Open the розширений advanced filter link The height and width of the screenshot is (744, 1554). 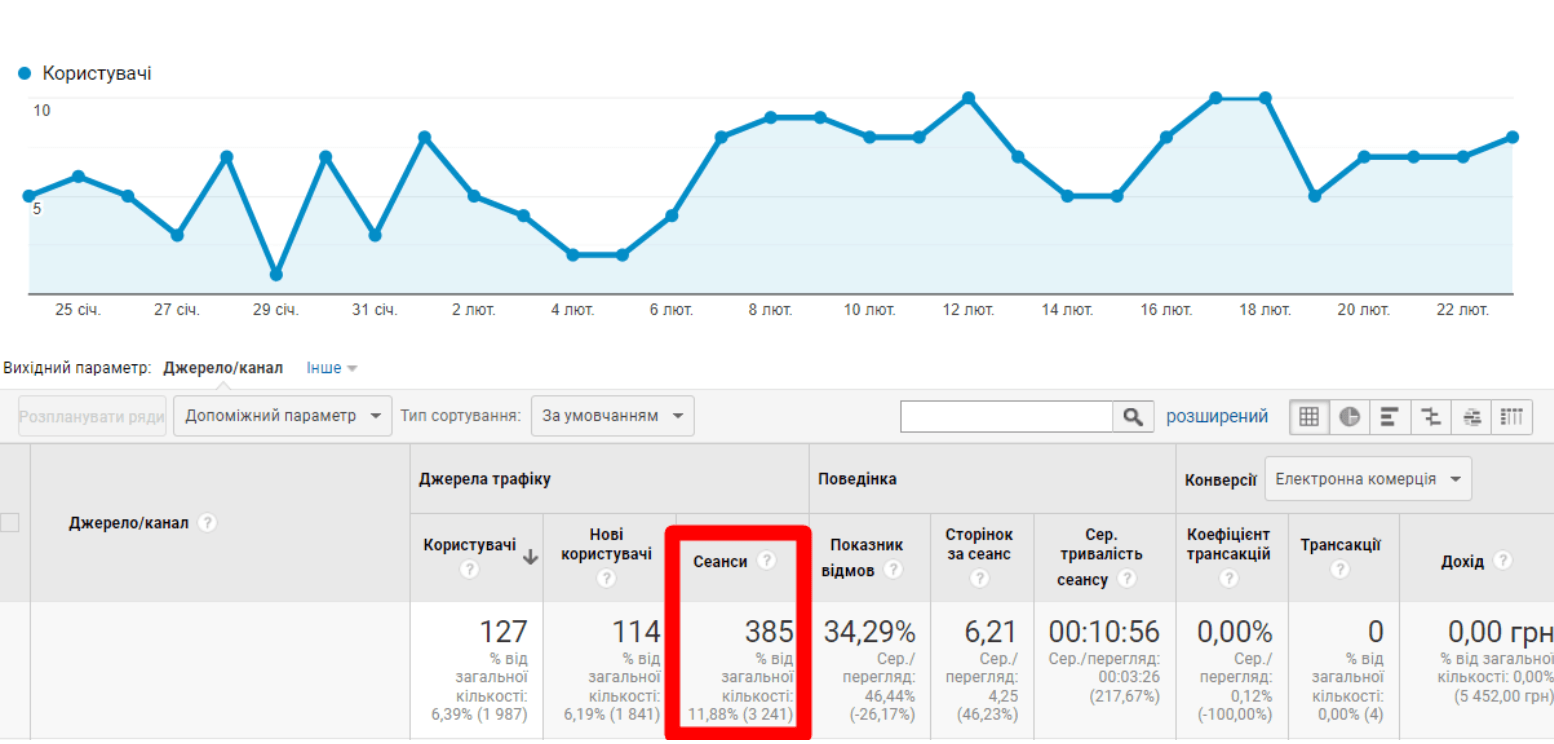pyautogui.click(x=1217, y=416)
